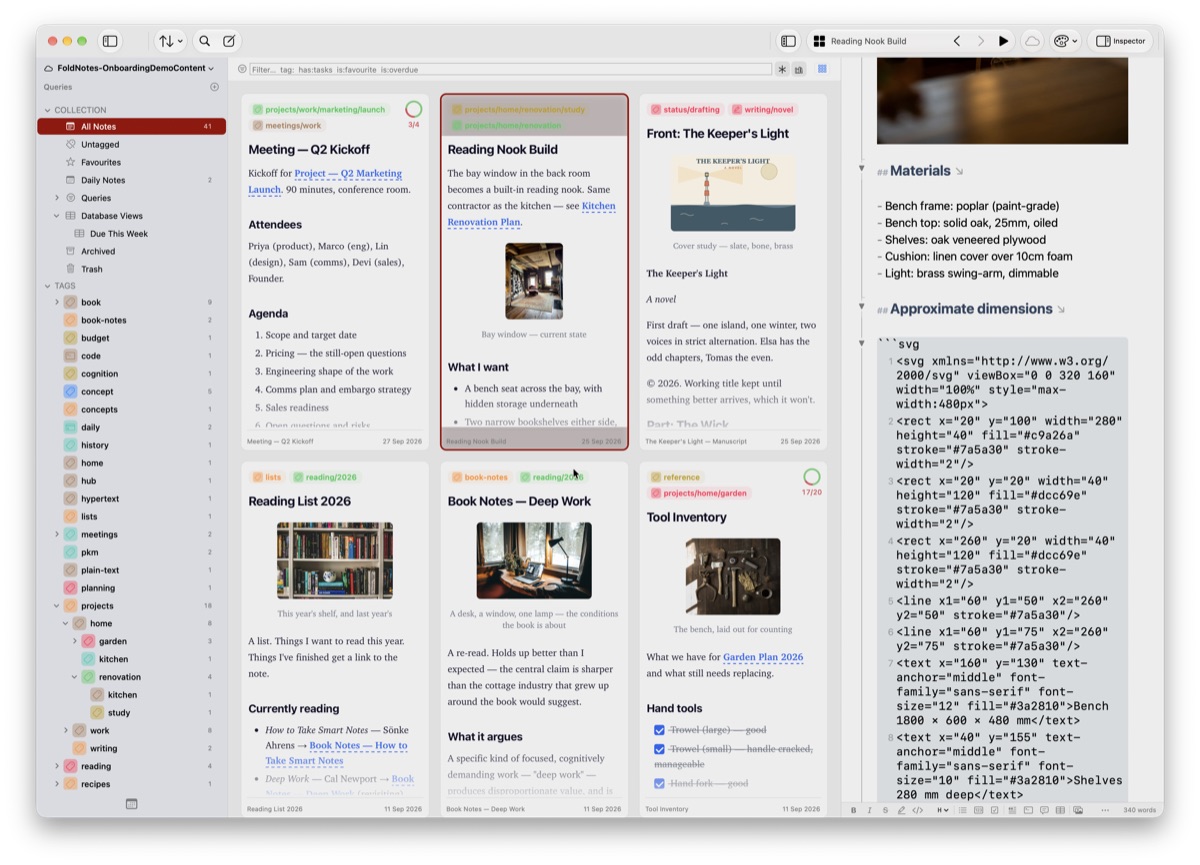Expand the Queries sidebar item
1200x865 pixels.
coord(57,198)
